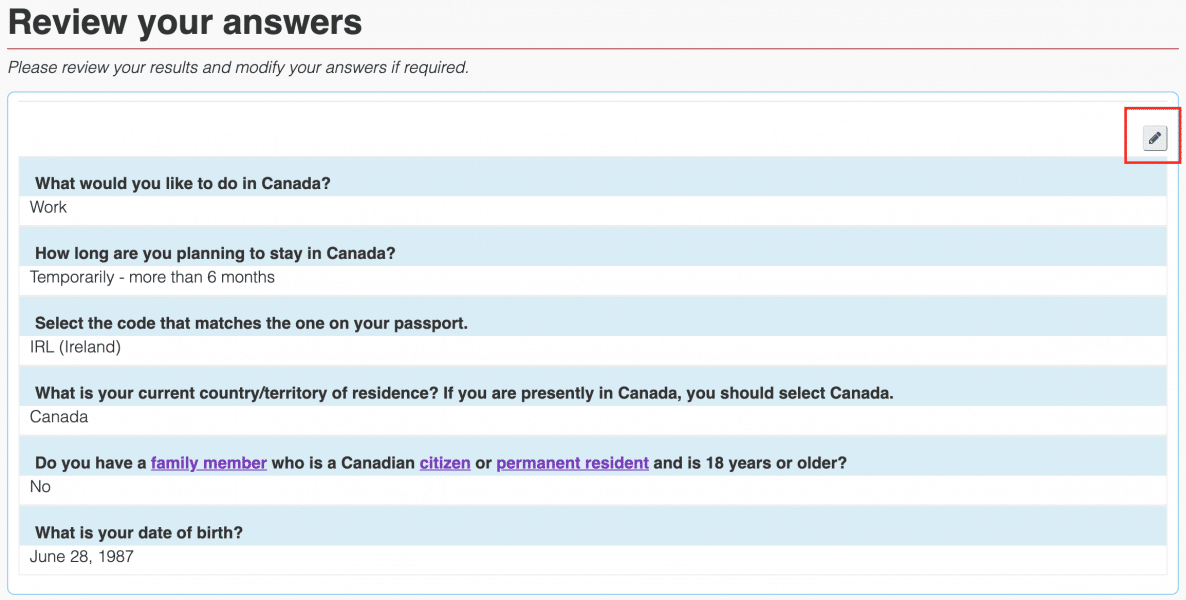Open the permanent resident link
Screen dimensions: 1186x600
tap(572, 462)
